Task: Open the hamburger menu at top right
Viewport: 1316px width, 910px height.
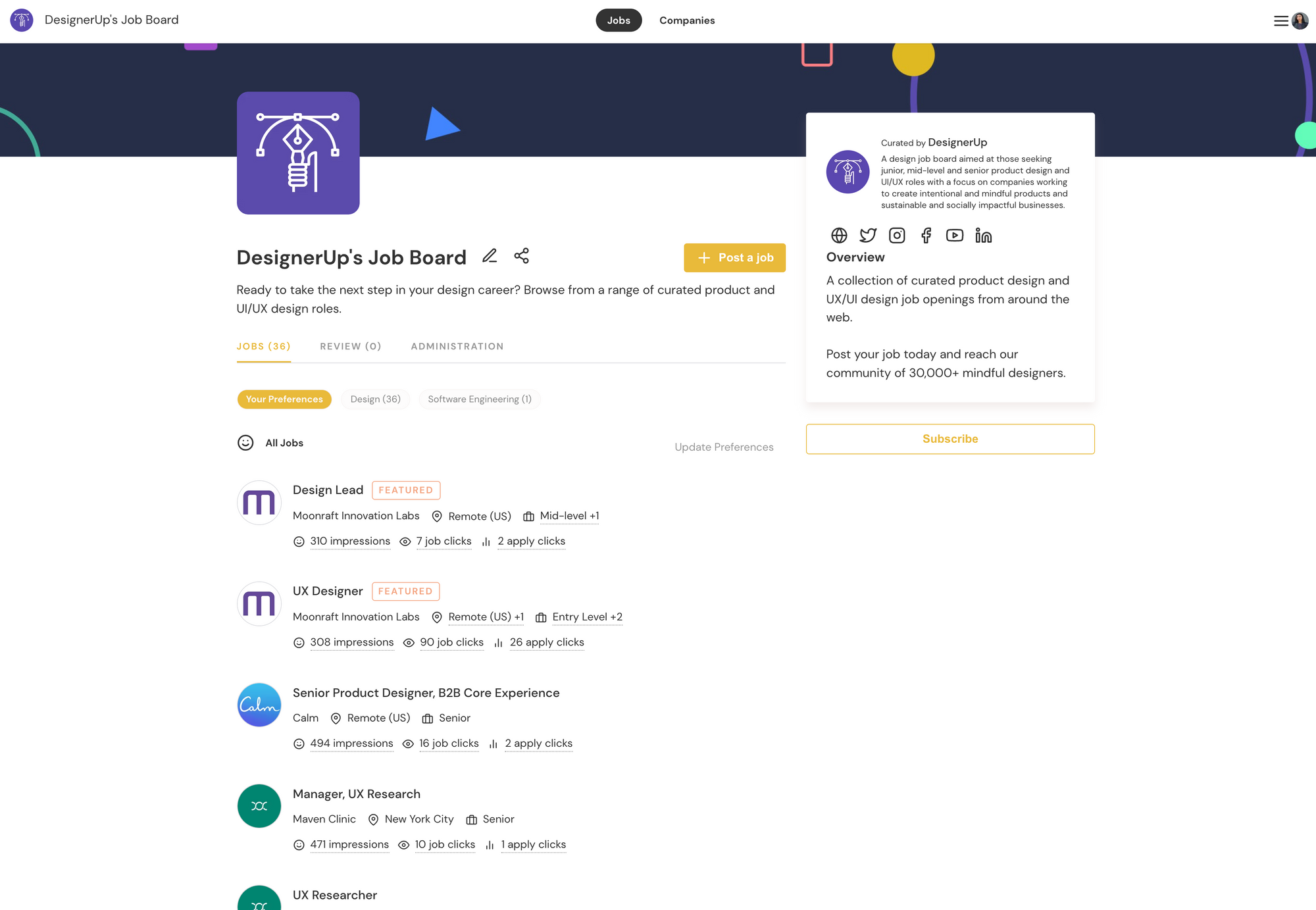Action: tap(1281, 21)
